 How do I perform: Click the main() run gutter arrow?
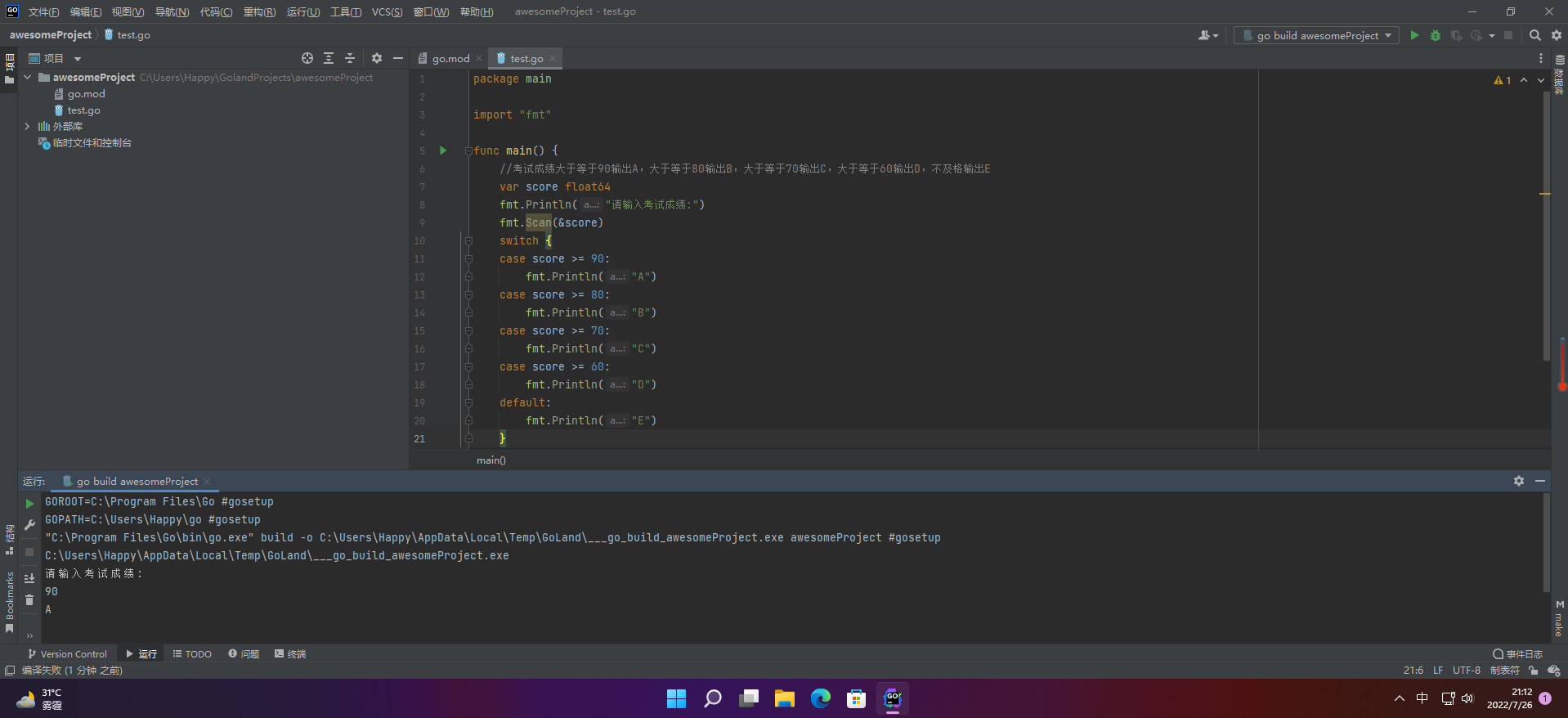pyautogui.click(x=443, y=150)
